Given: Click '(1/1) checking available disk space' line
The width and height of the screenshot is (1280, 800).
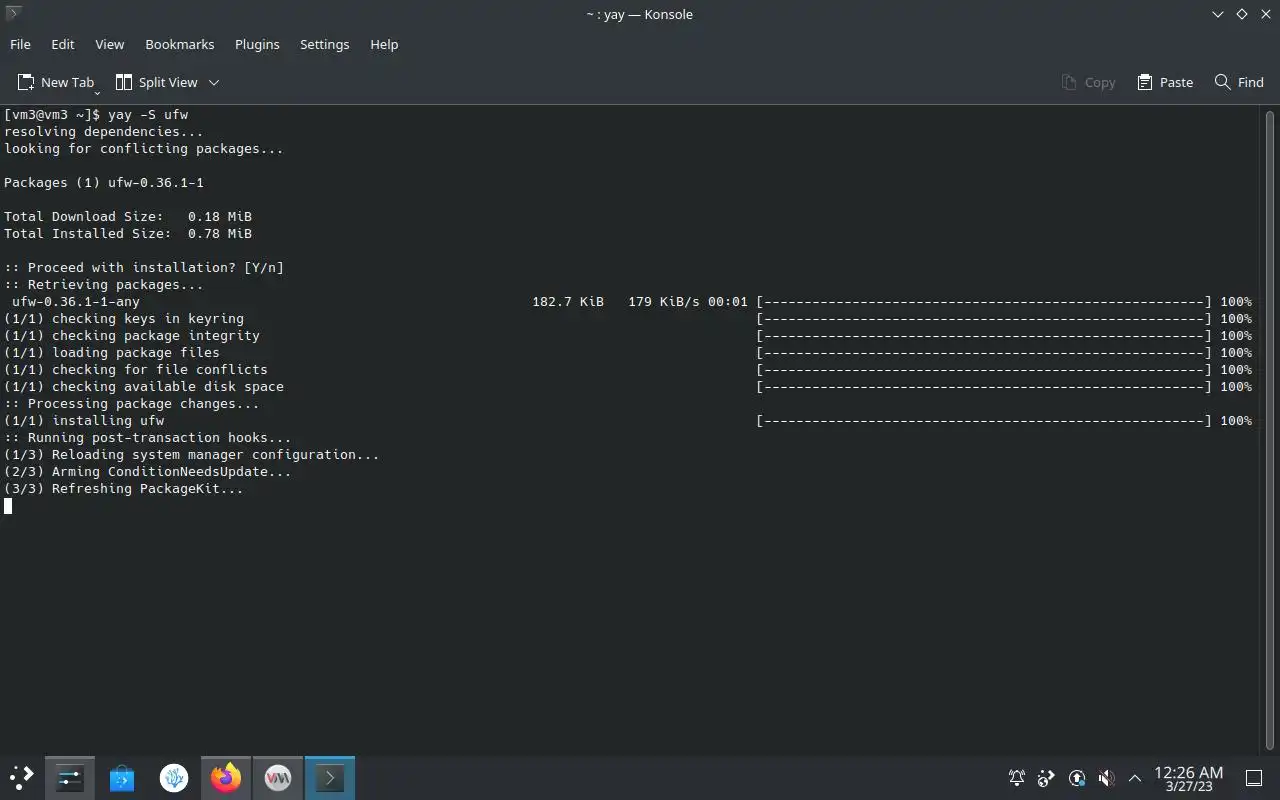Looking at the screenshot, I should tap(144, 386).
